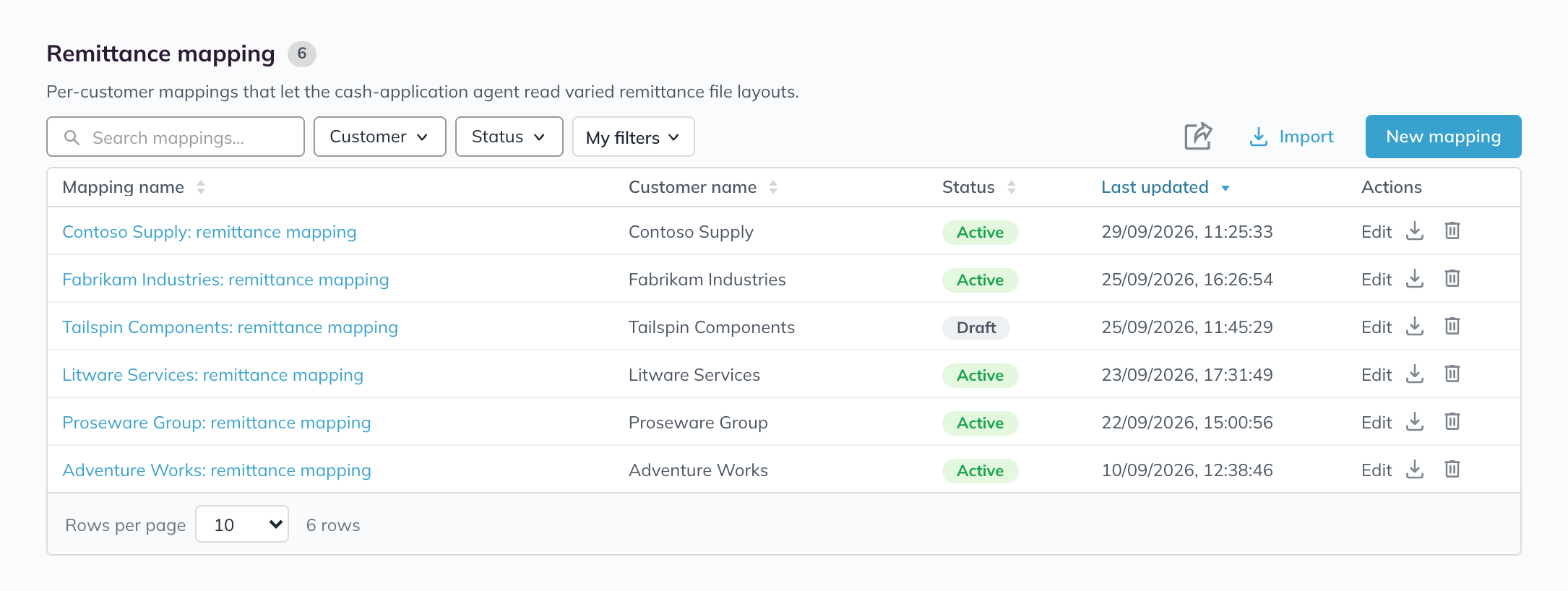
Task: Delete the Proseware Group mapping
Action: click(1452, 422)
